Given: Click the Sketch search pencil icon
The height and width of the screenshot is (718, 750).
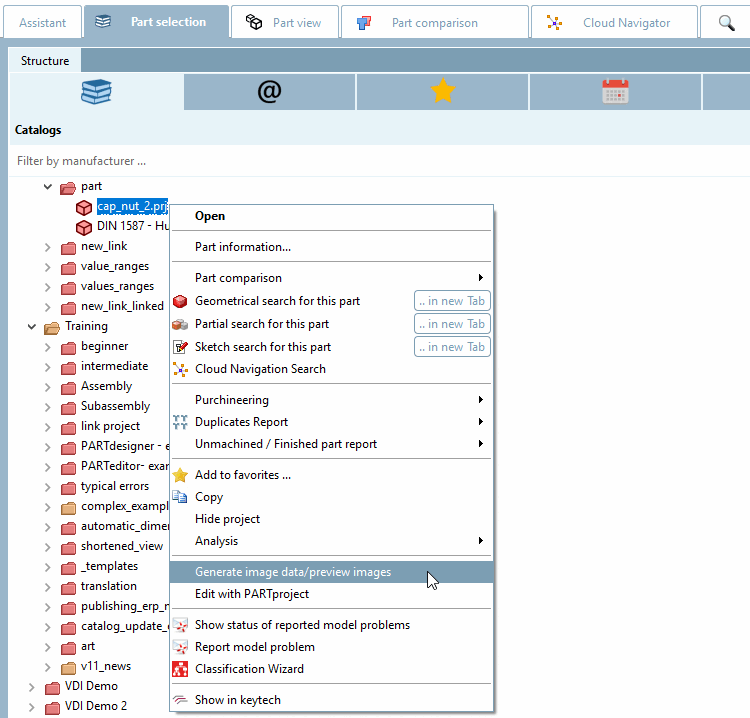Looking at the screenshot, I should (x=180, y=347).
